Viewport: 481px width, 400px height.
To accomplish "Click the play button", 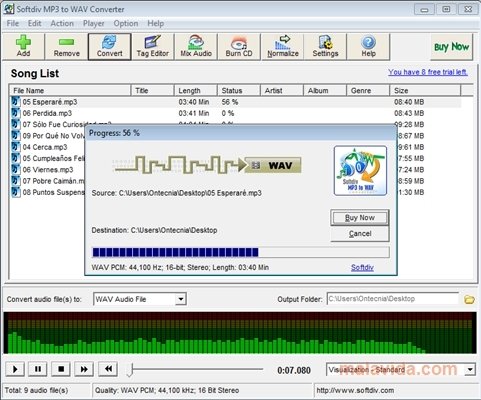I will [x=15, y=369].
